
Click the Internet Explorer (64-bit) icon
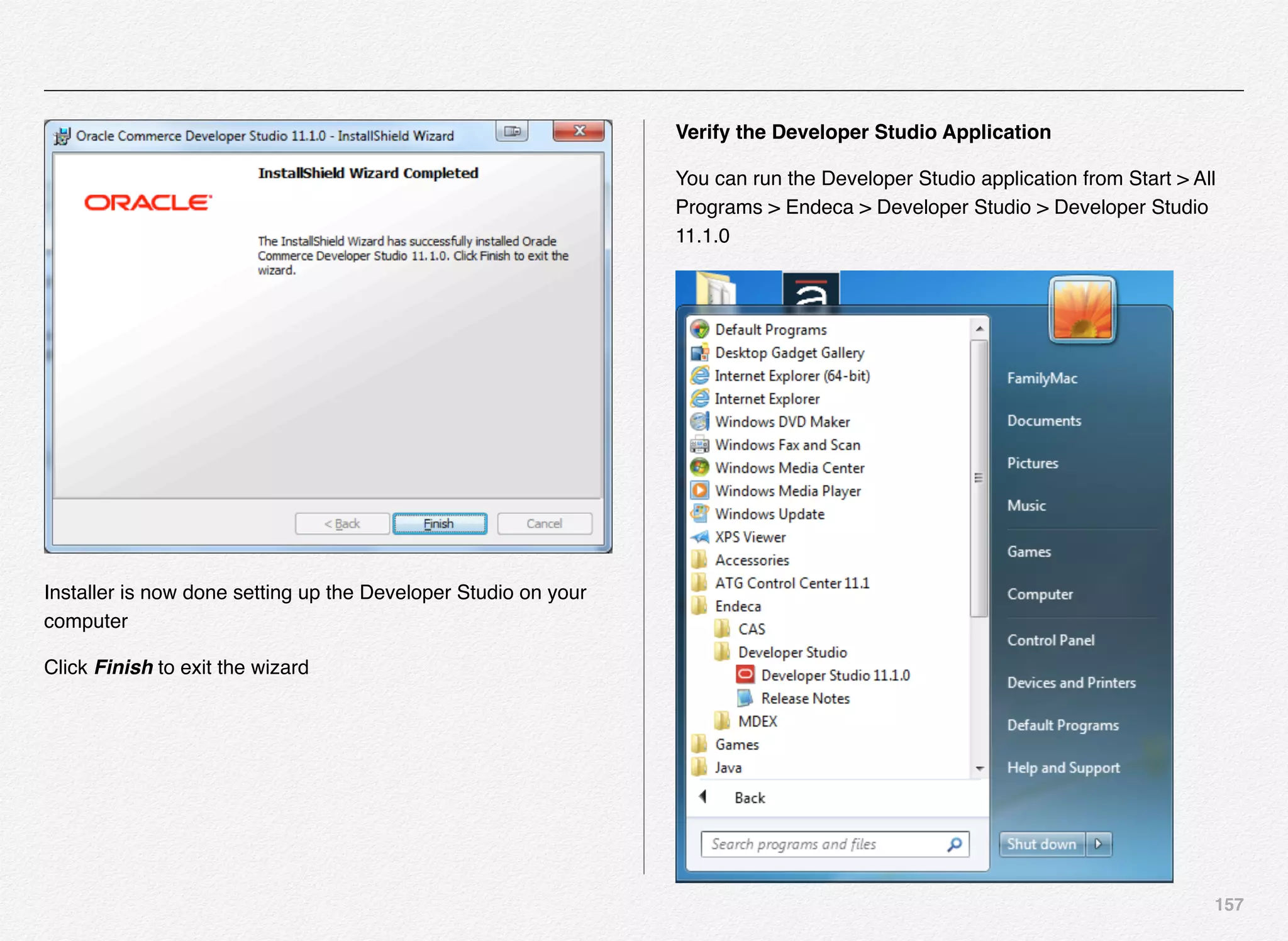699,376
